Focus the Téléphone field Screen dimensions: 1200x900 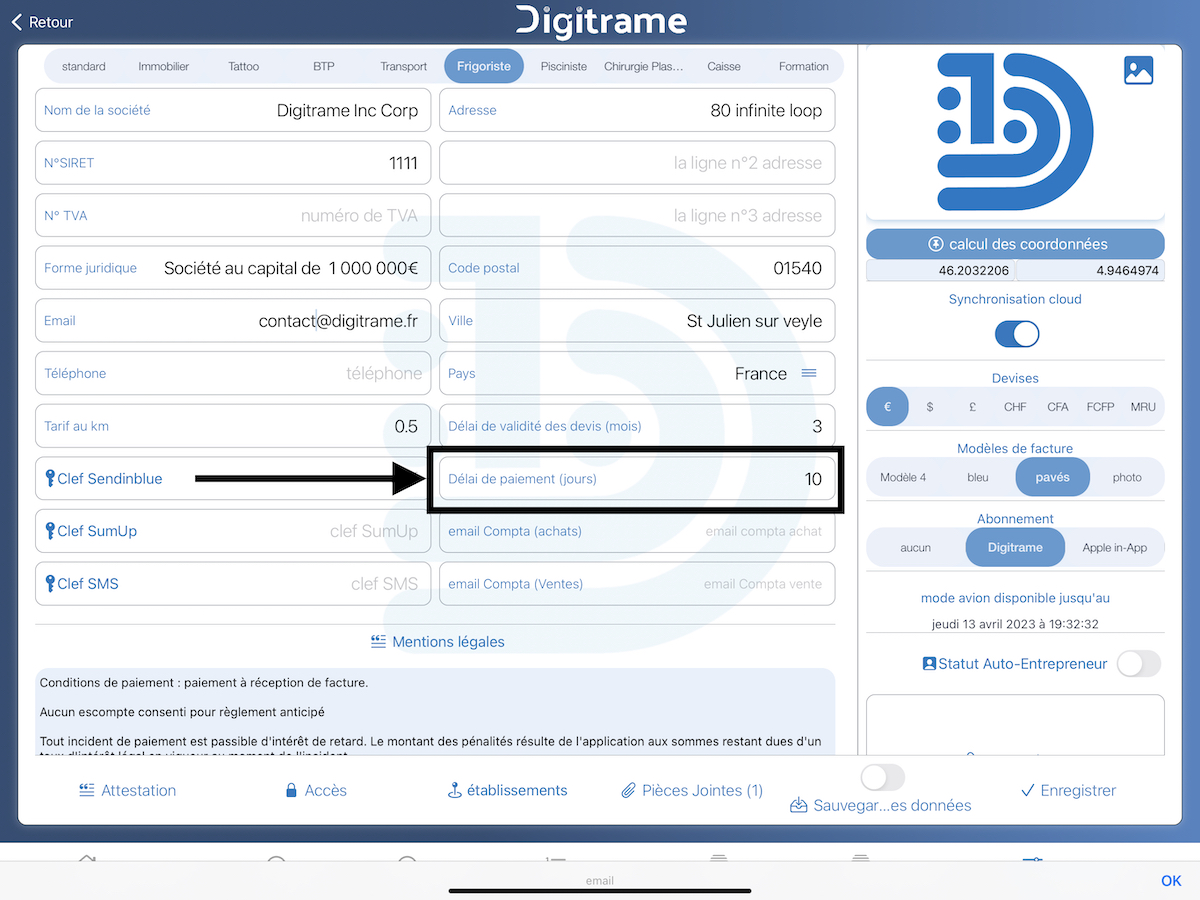[x=233, y=373]
